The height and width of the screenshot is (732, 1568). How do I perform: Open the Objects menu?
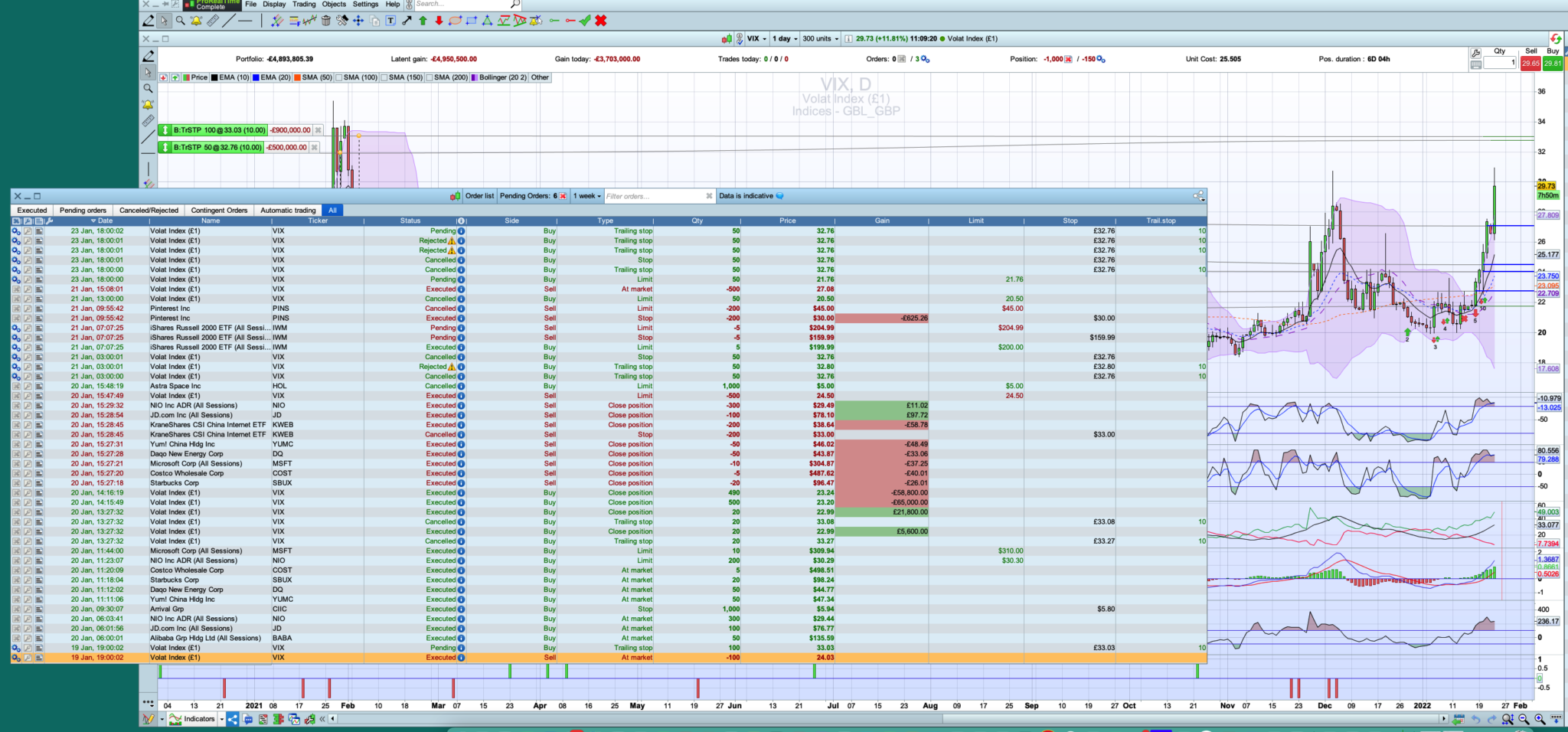point(334,4)
